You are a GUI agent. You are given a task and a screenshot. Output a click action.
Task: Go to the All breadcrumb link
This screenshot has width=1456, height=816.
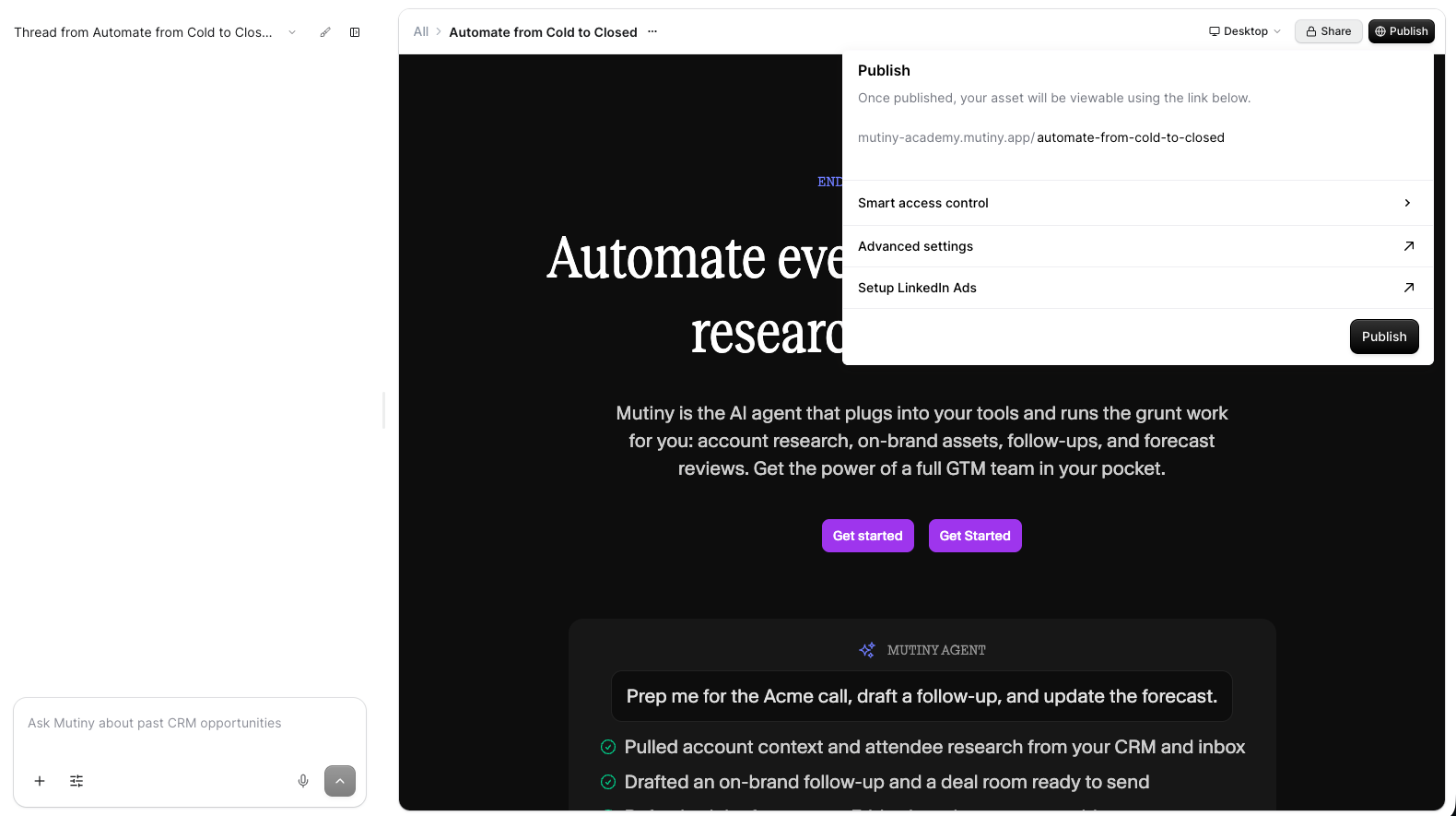click(421, 31)
